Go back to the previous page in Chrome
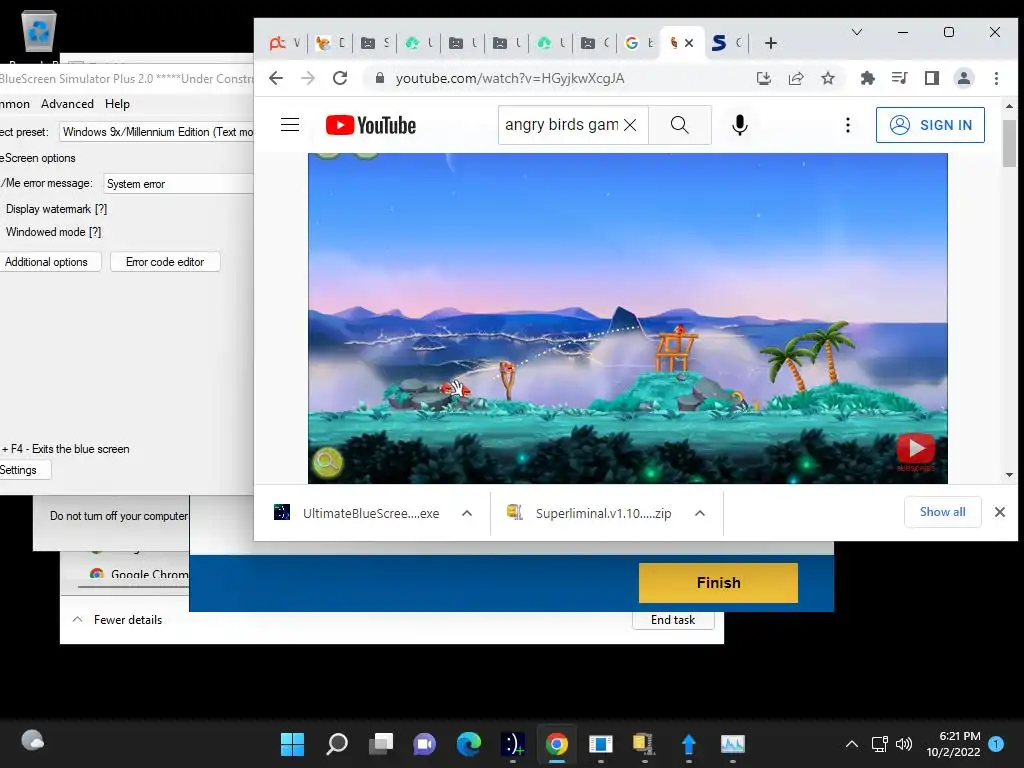The width and height of the screenshot is (1024, 768). 276,78
